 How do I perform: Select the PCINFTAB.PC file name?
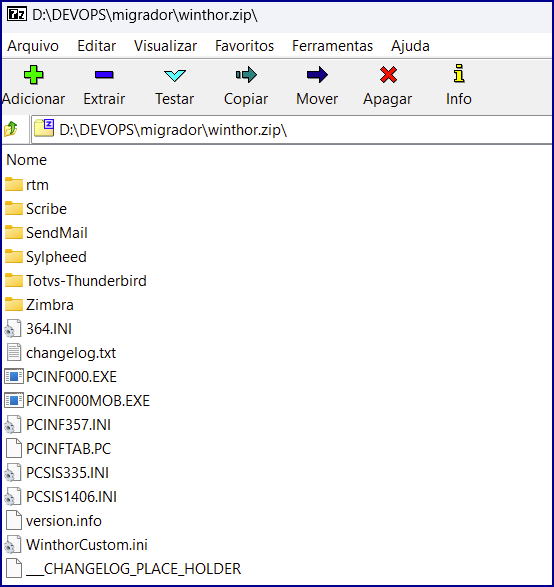[69, 448]
